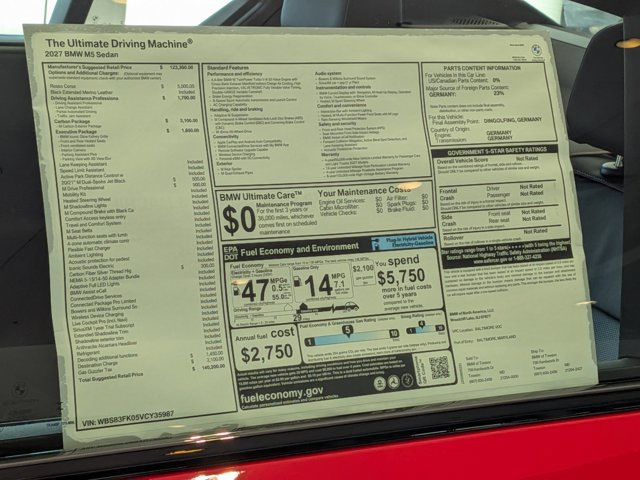Click the Plug-In Hybrid Vehicle badge
Image resolution: width=640 pixels, height=480 pixels.
[x=403, y=242]
